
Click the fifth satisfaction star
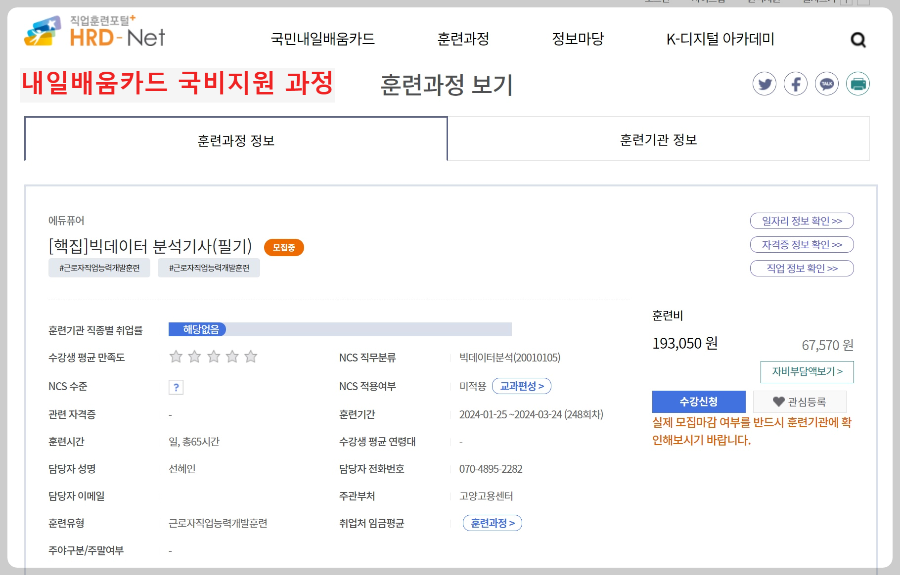[251, 357]
